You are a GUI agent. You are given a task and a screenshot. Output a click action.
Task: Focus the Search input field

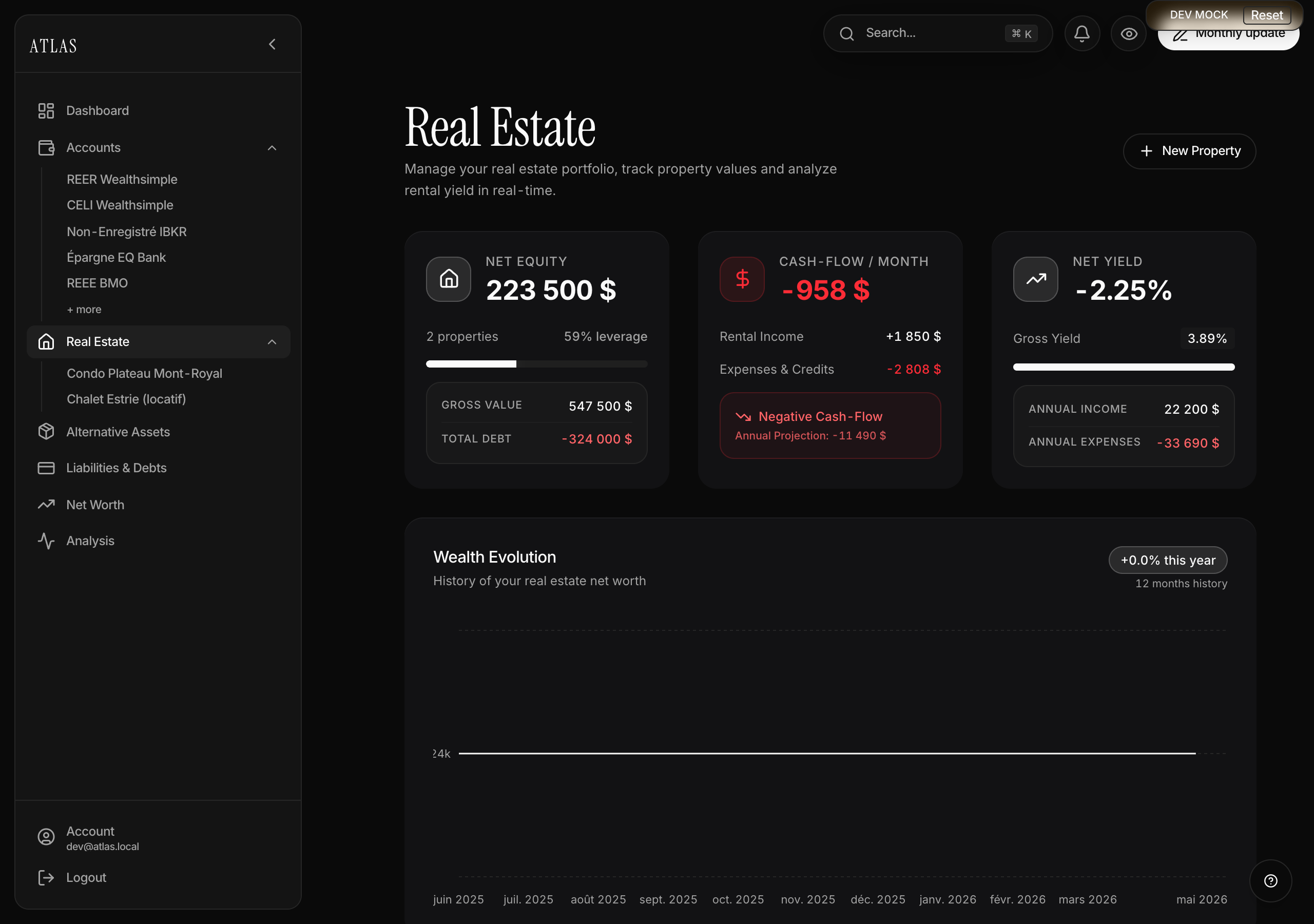click(x=937, y=33)
